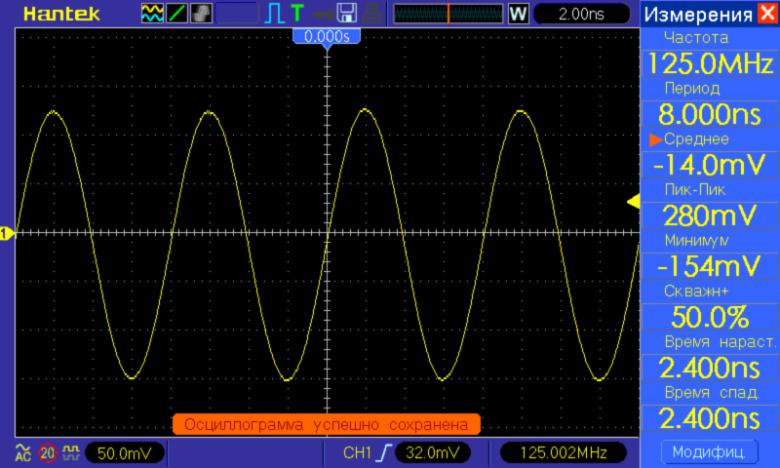Screen dimensions: 780x468
Task: Click the W window icon beside memory bar
Action: click(x=518, y=14)
